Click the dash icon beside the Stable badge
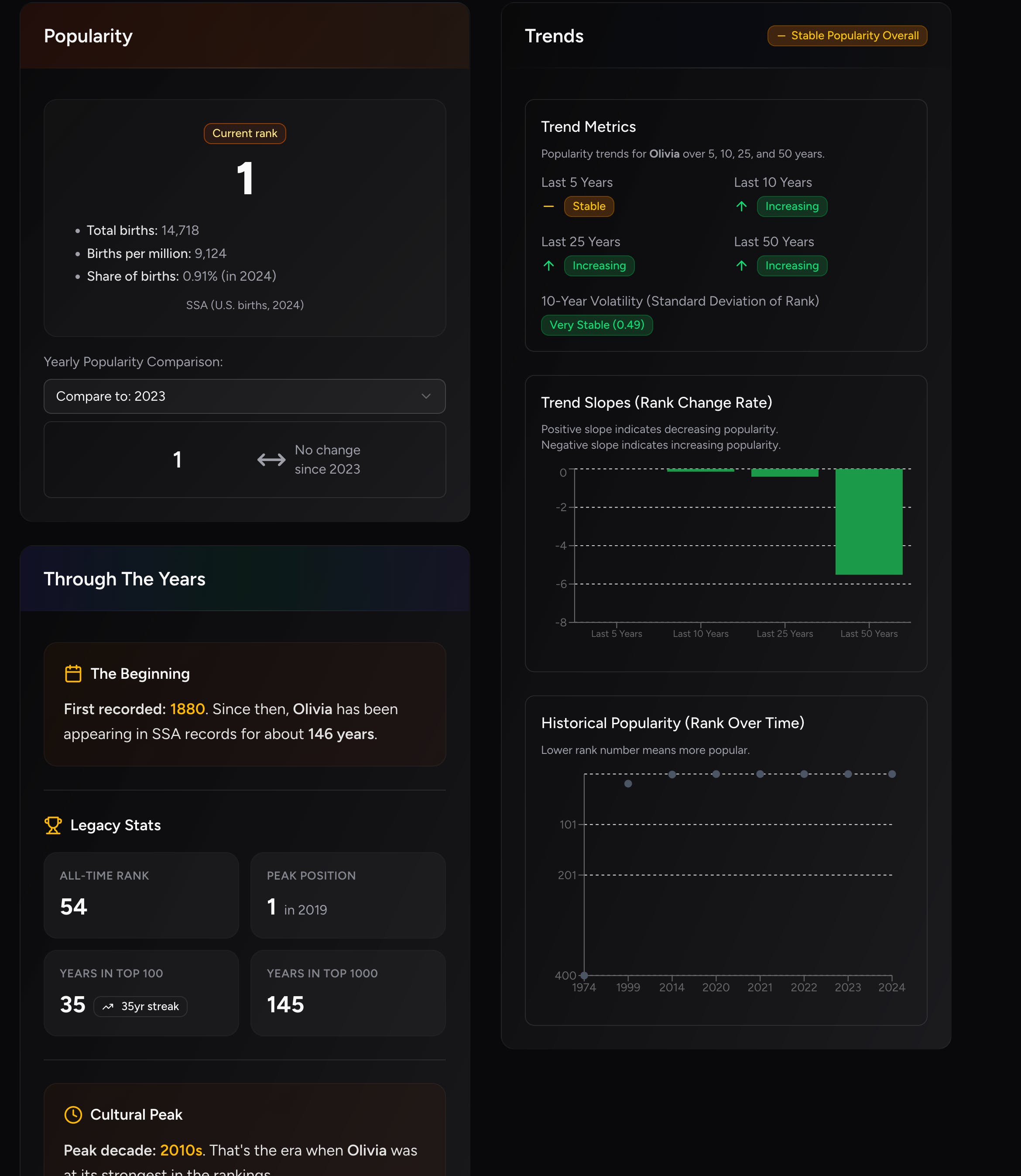This screenshot has height=1176, width=1021. [x=548, y=206]
